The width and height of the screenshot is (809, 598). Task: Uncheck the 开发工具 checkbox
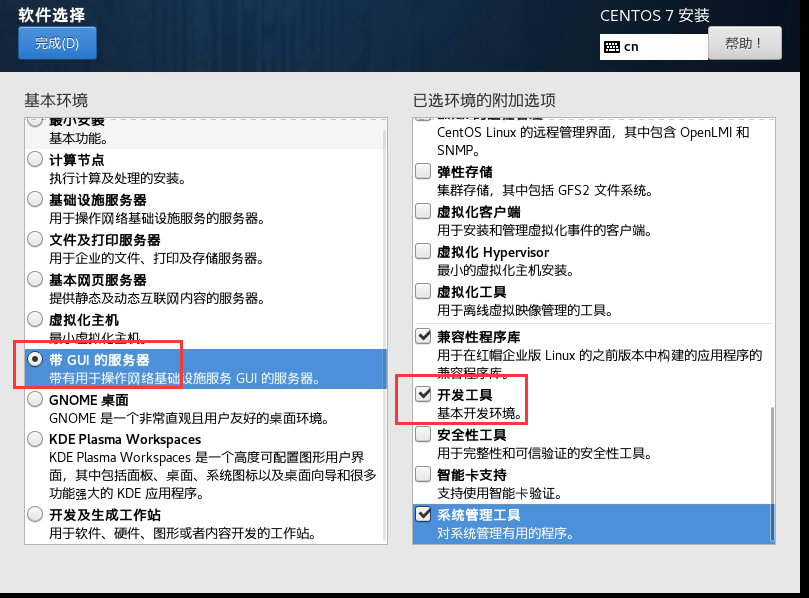click(x=423, y=394)
